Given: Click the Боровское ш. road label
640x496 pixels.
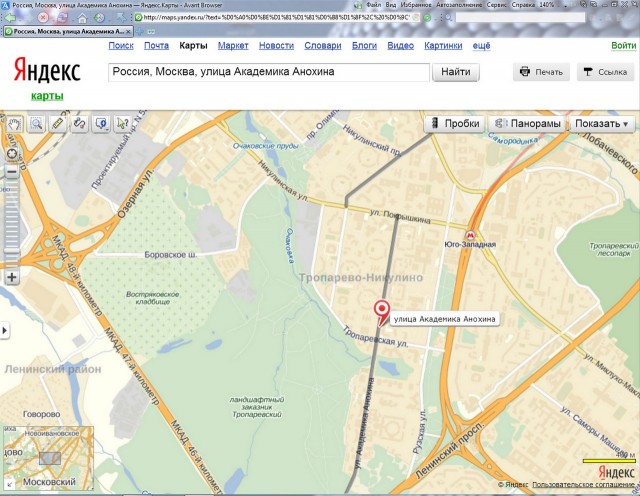Looking at the screenshot, I should 171,255.
